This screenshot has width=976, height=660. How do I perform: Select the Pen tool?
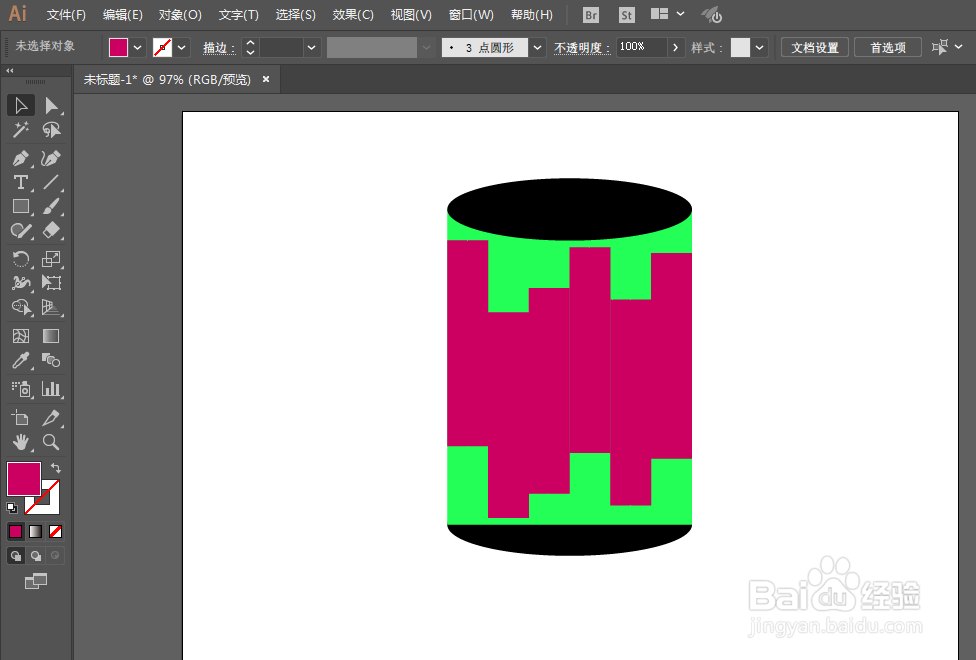(x=20, y=158)
